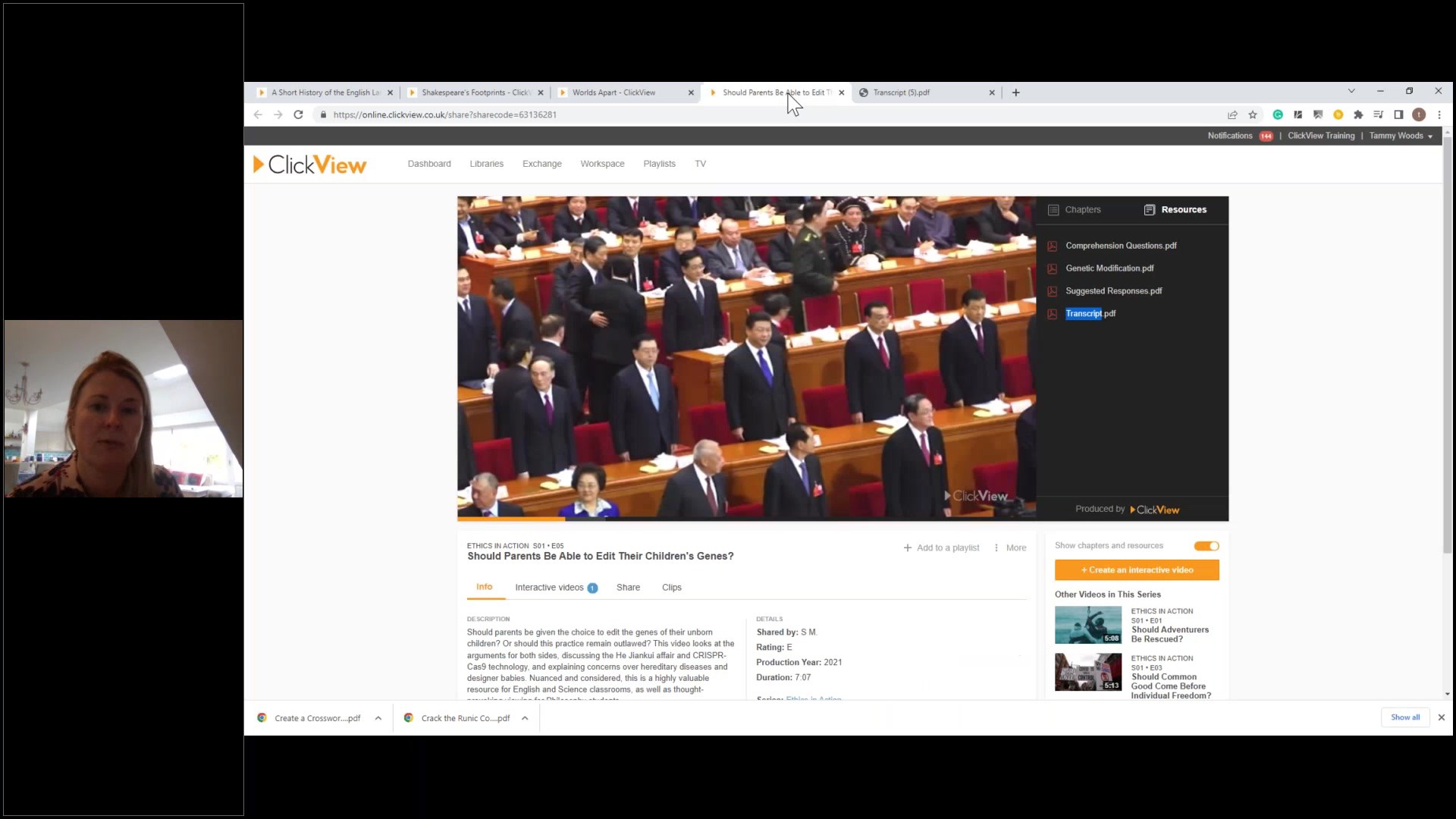Click Show all downloads button

[1405, 717]
